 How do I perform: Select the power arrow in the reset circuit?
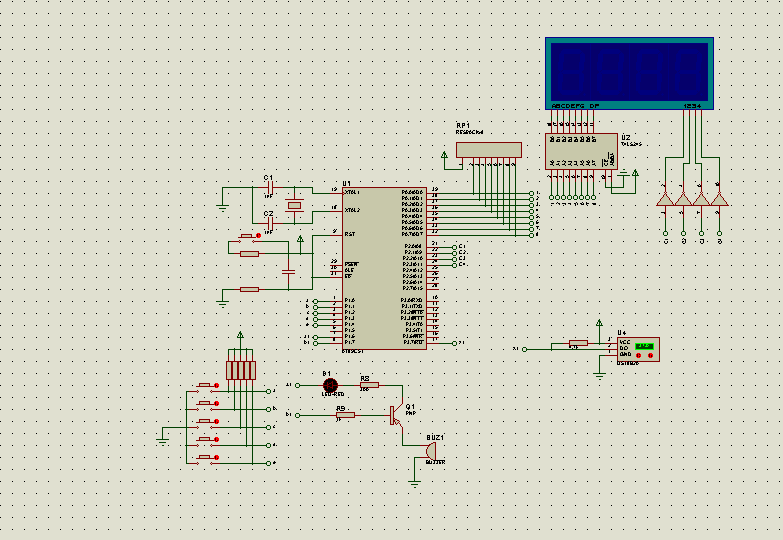(x=300, y=240)
